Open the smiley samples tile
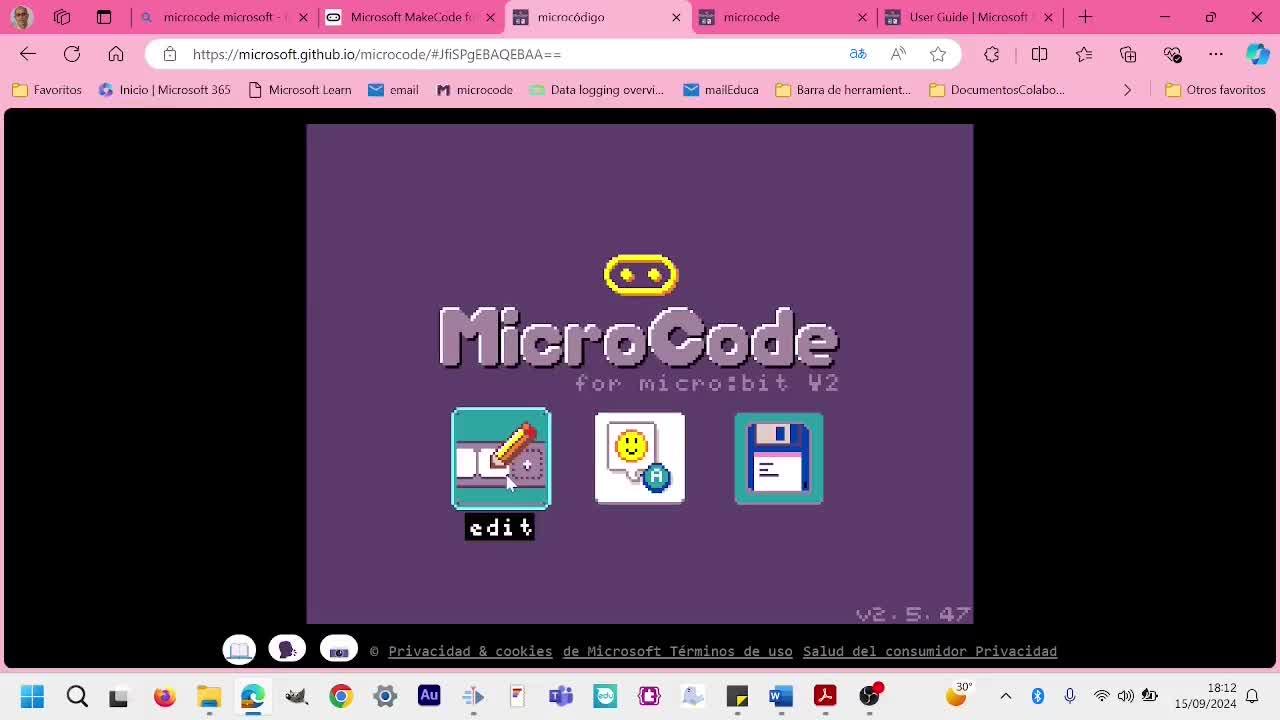The image size is (1280, 720). coord(640,458)
